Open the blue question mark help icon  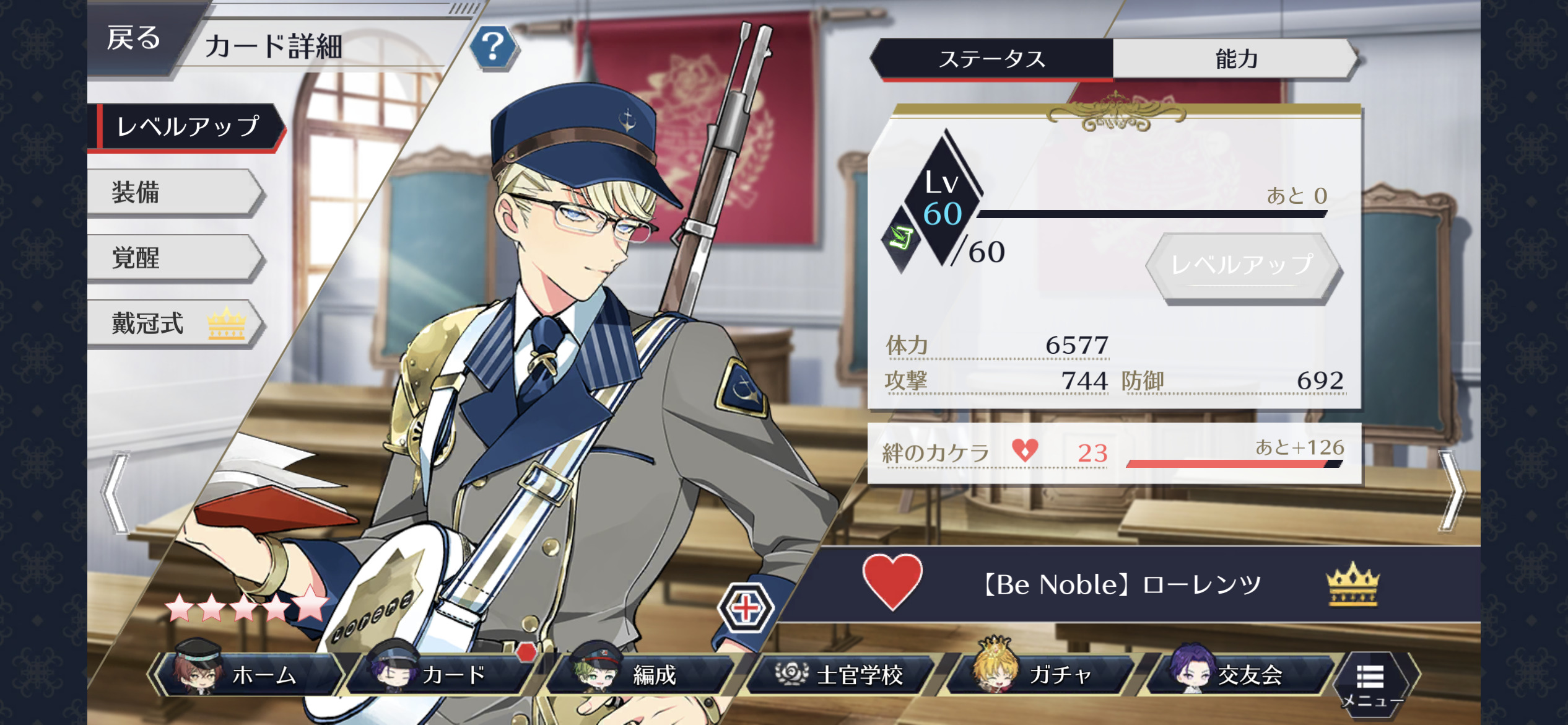[x=493, y=46]
